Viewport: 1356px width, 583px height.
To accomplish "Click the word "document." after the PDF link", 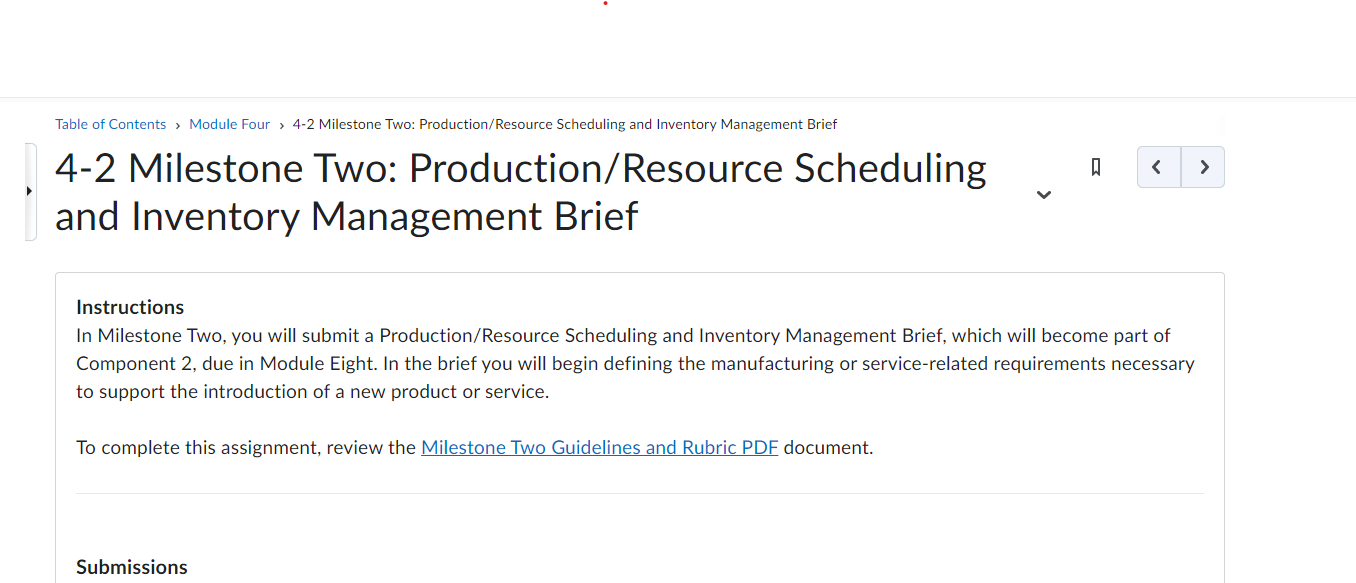I will [828, 447].
